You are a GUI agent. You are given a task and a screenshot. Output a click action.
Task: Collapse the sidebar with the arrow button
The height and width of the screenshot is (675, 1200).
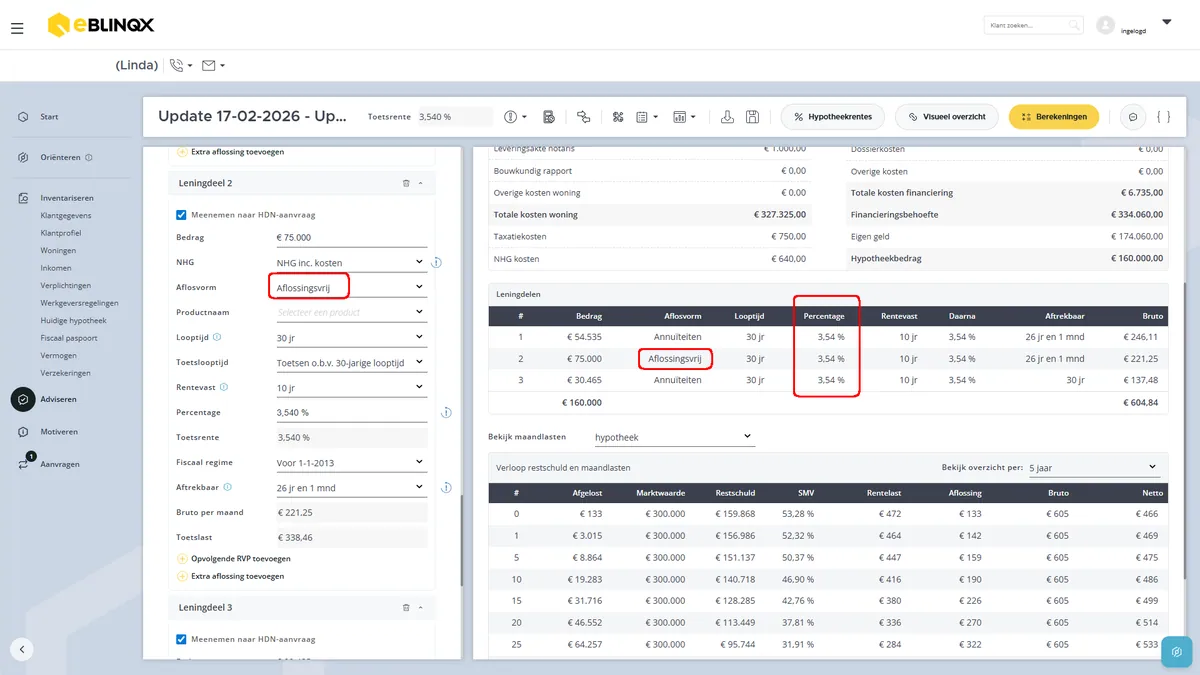22,649
